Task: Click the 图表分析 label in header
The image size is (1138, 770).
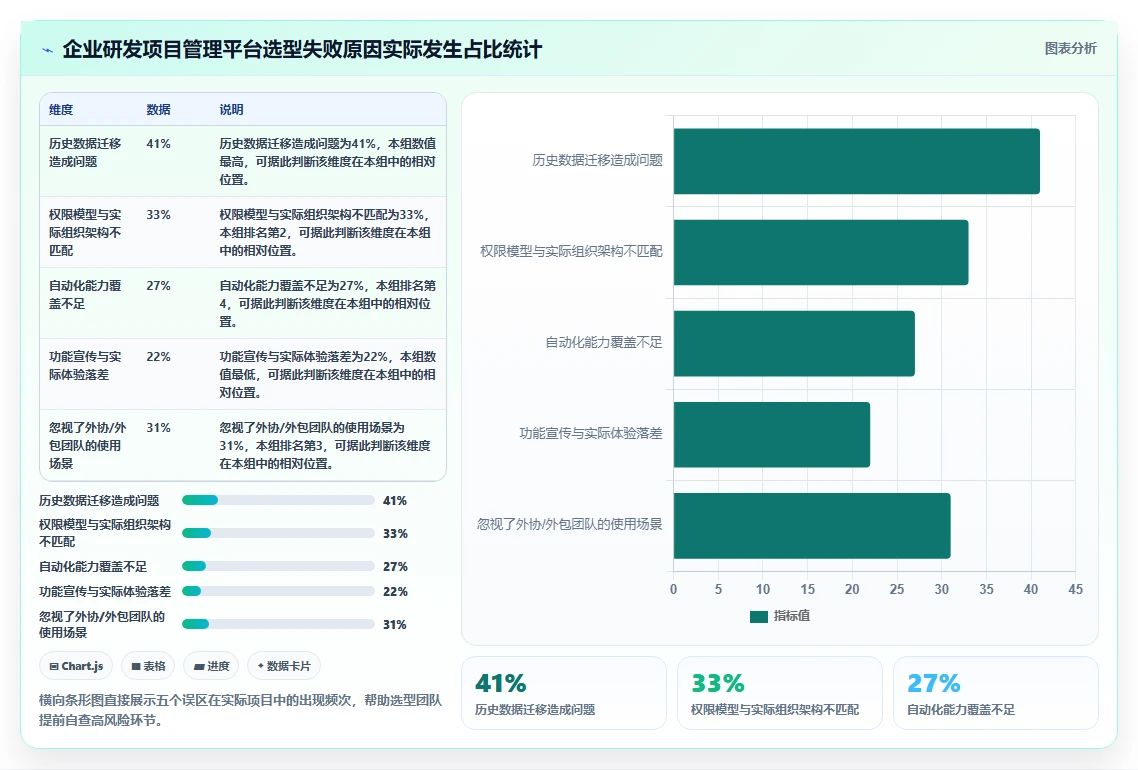Action: point(1071,49)
